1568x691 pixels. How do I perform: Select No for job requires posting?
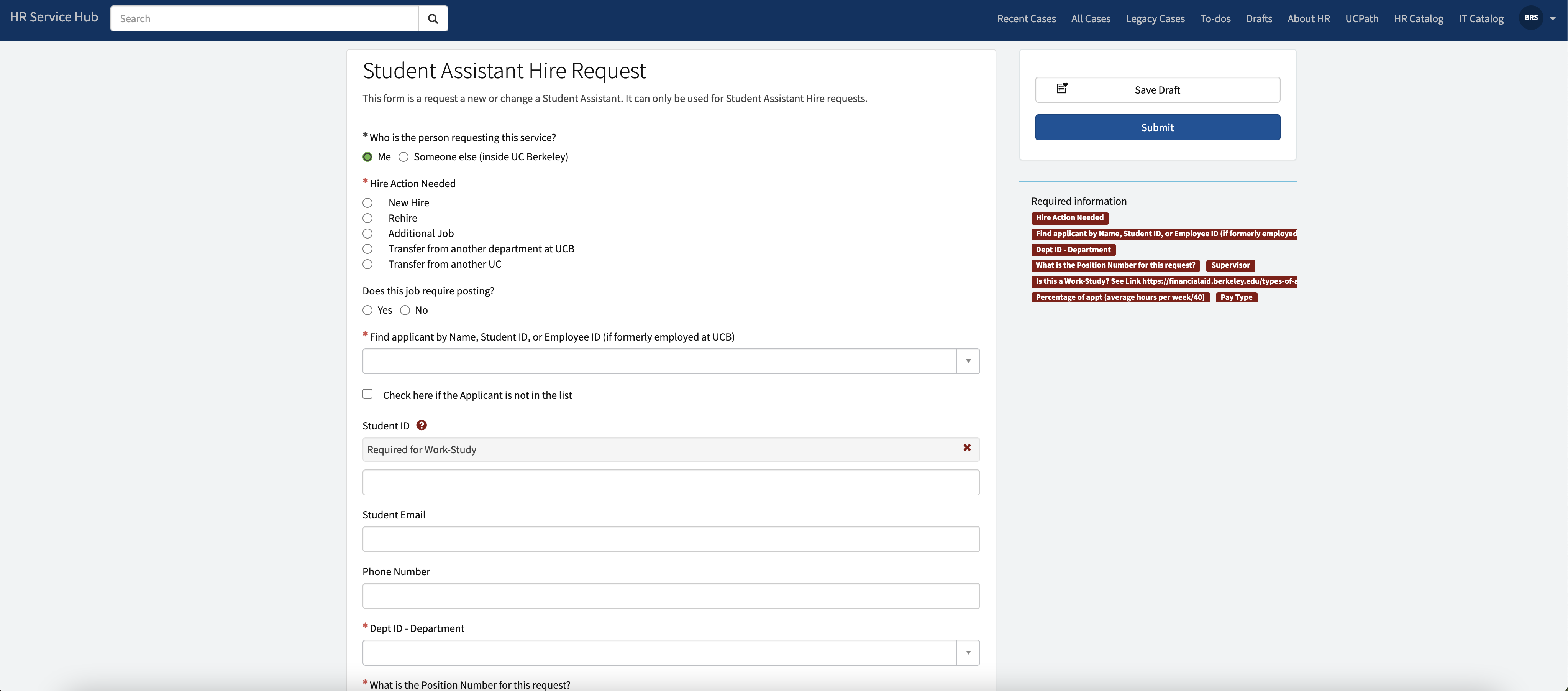coord(405,310)
